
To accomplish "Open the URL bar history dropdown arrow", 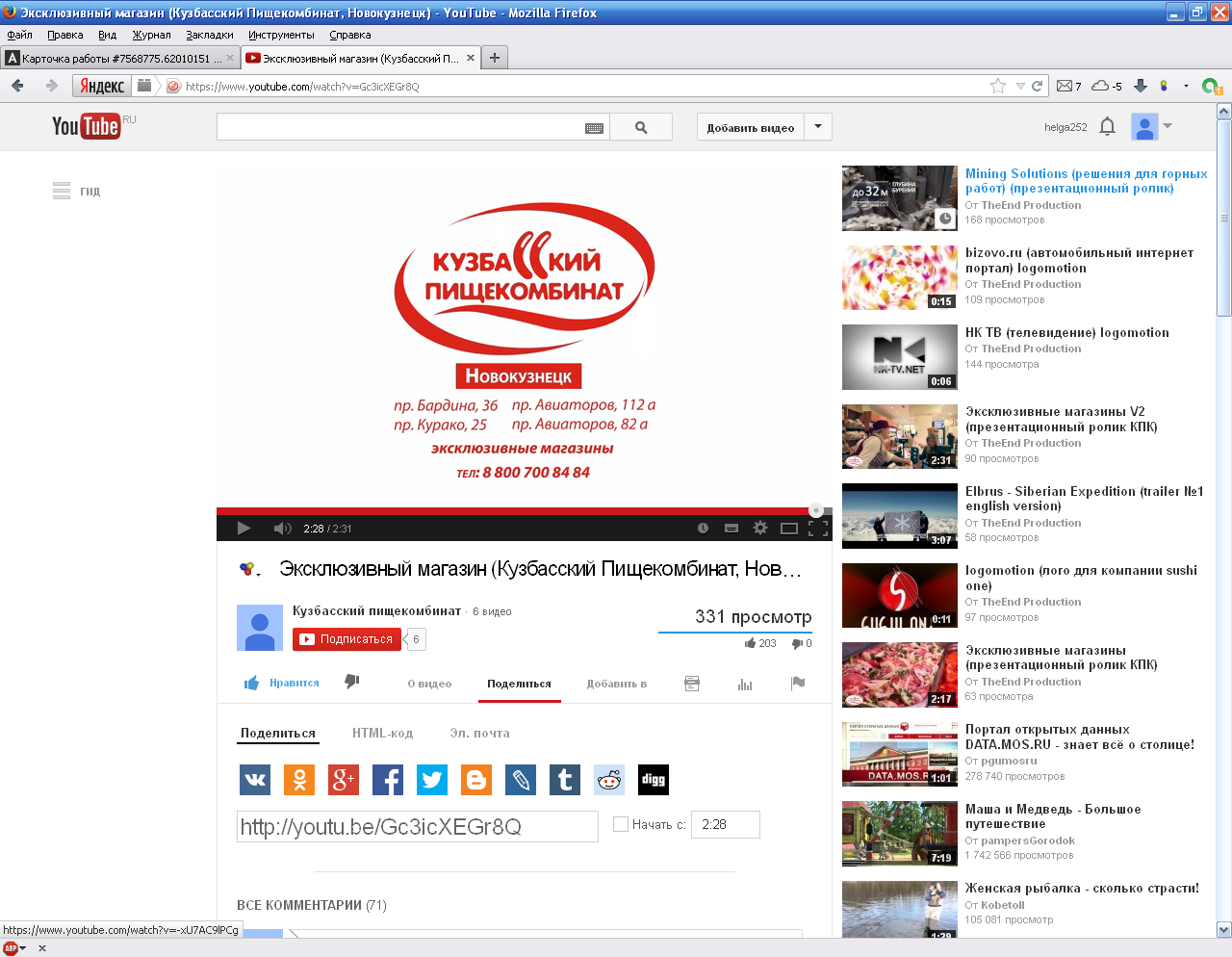I will [1020, 86].
